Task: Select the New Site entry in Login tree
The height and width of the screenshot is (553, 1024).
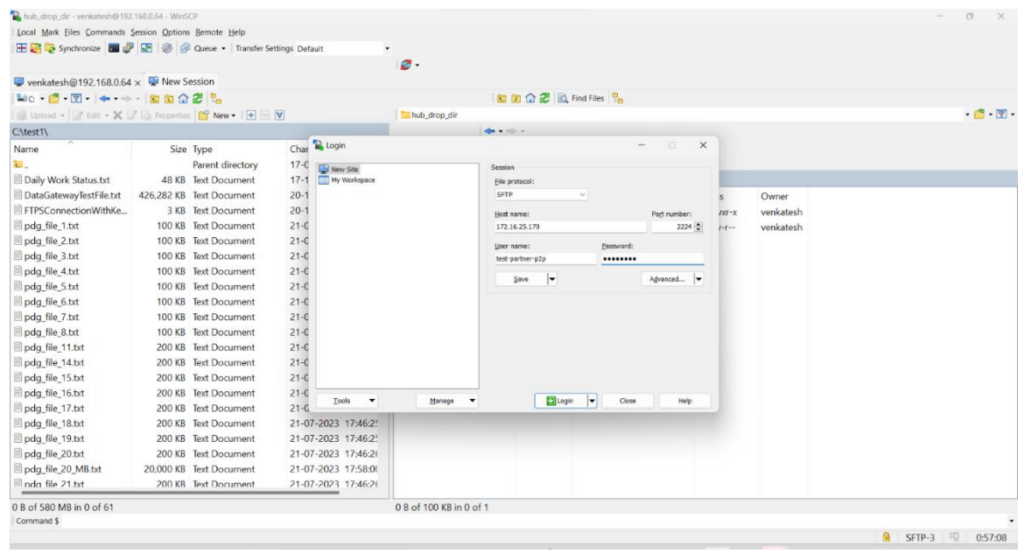Action: coord(344,169)
